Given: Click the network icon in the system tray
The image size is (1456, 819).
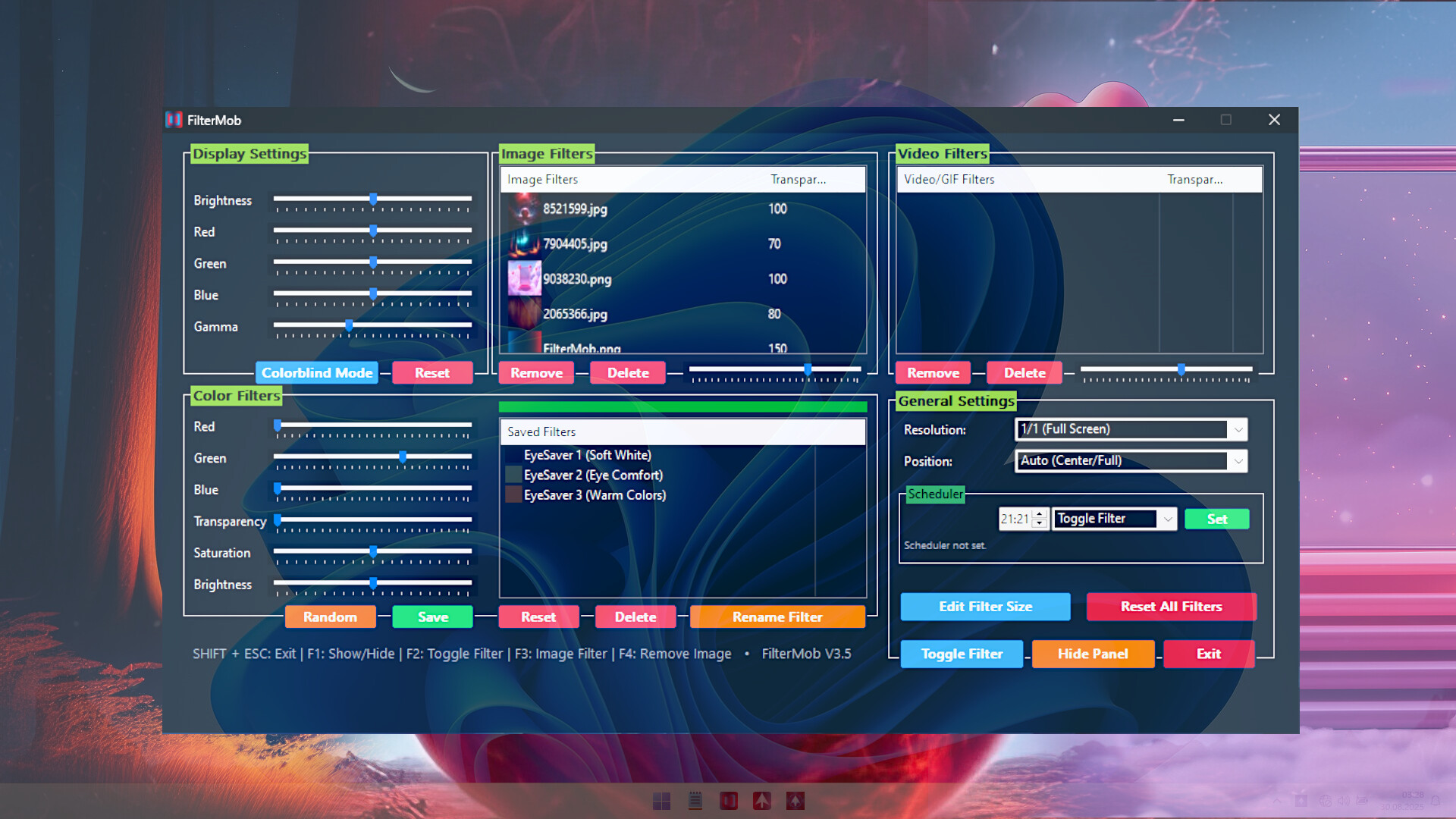Looking at the screenshot, I should click(x=1325, y=801).
